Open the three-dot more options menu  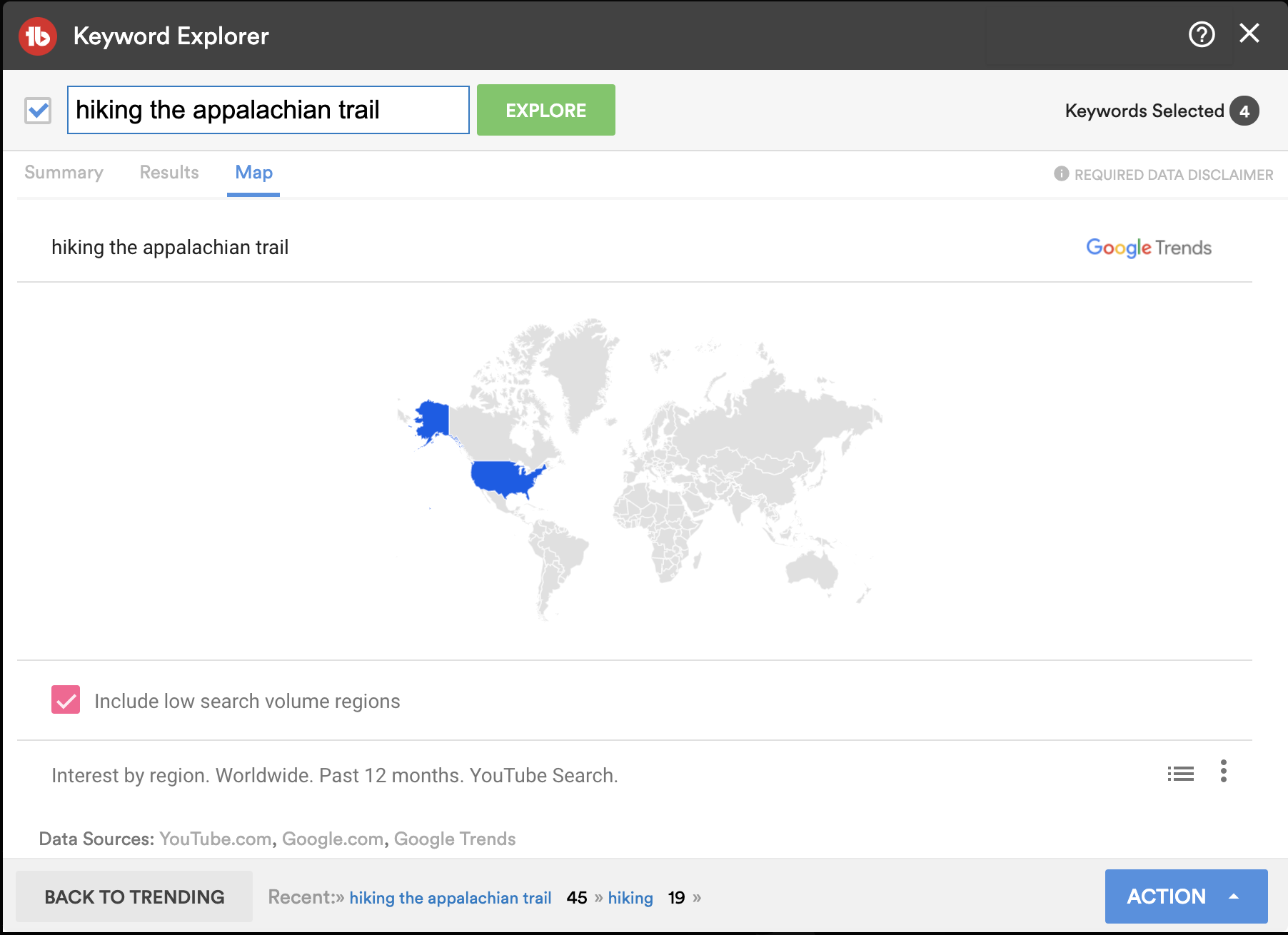click(x=1223, y=772)
